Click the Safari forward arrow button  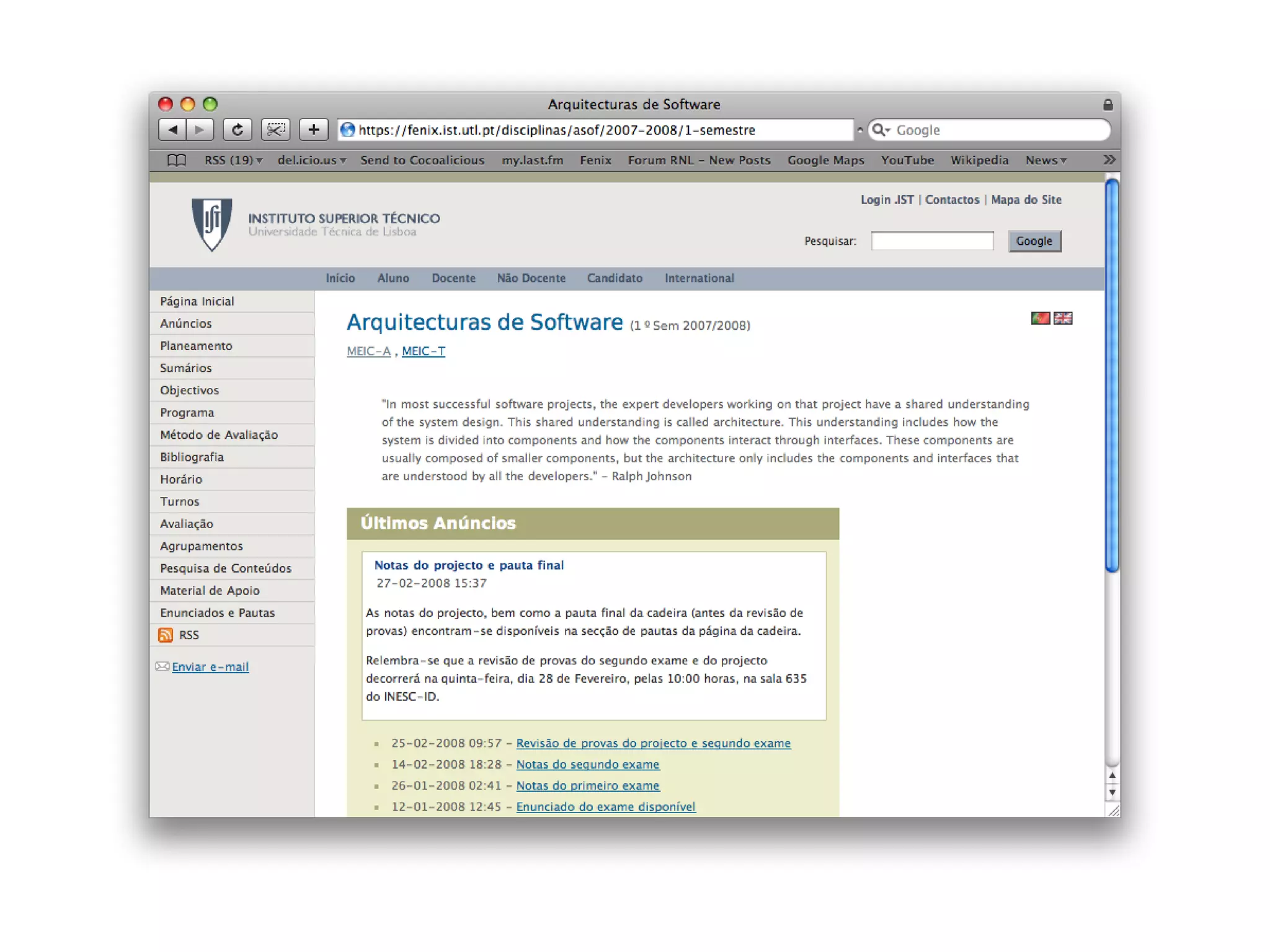click(x=200, y=130)
